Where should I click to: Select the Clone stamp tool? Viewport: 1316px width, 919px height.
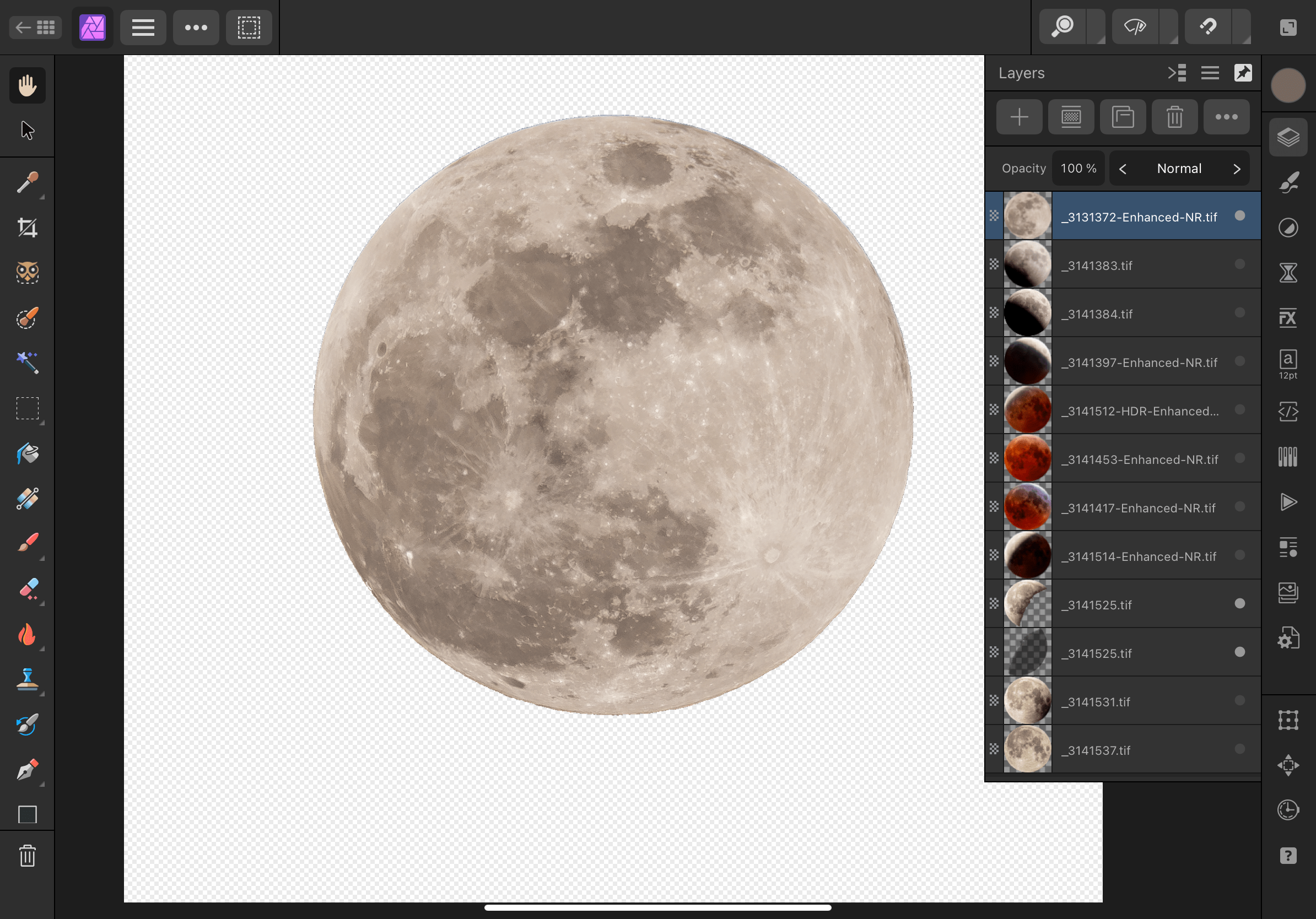pos(27,679)
